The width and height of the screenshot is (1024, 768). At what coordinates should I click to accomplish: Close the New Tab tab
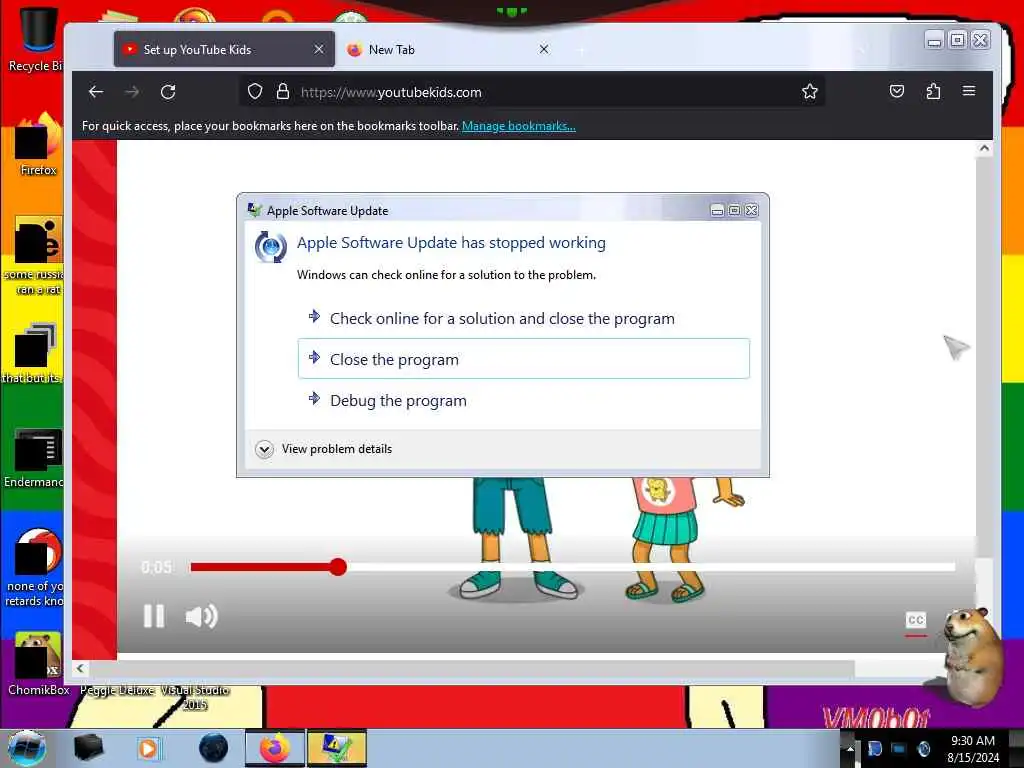(543, 49)
